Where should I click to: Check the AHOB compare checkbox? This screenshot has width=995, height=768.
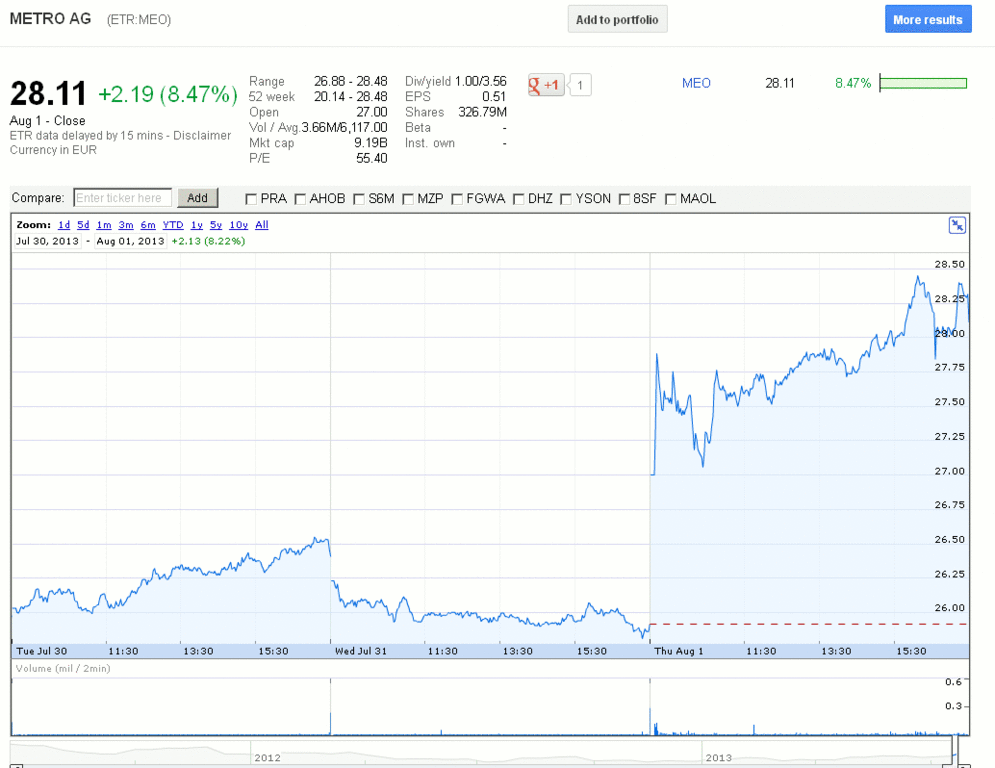(300, 199)
